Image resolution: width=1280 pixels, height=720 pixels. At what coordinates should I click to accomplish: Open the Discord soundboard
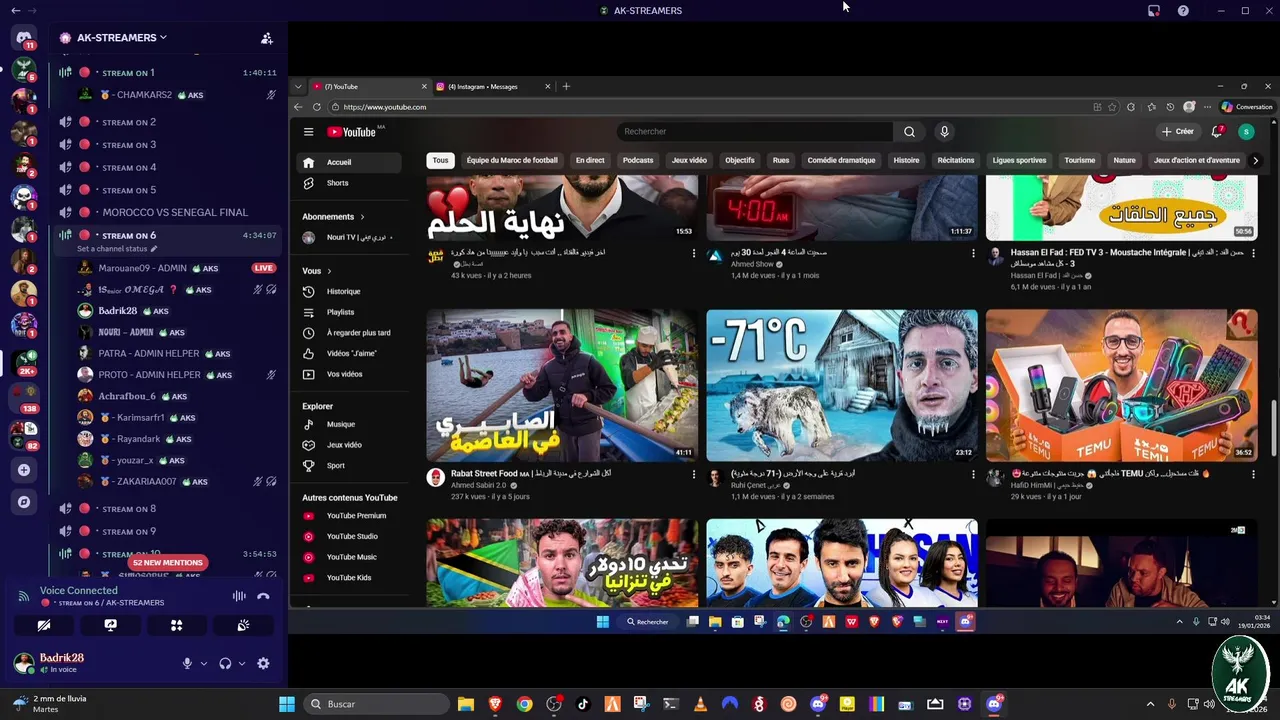pos(242,625)
